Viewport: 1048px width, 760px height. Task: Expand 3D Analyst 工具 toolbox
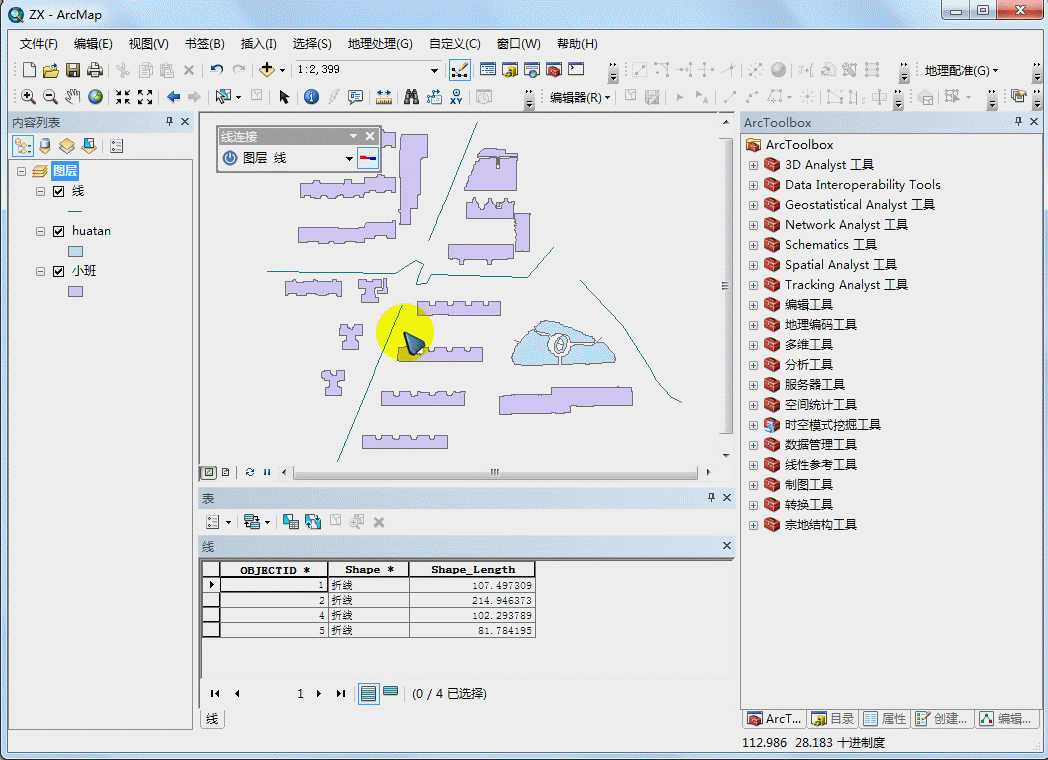(753, 165)
